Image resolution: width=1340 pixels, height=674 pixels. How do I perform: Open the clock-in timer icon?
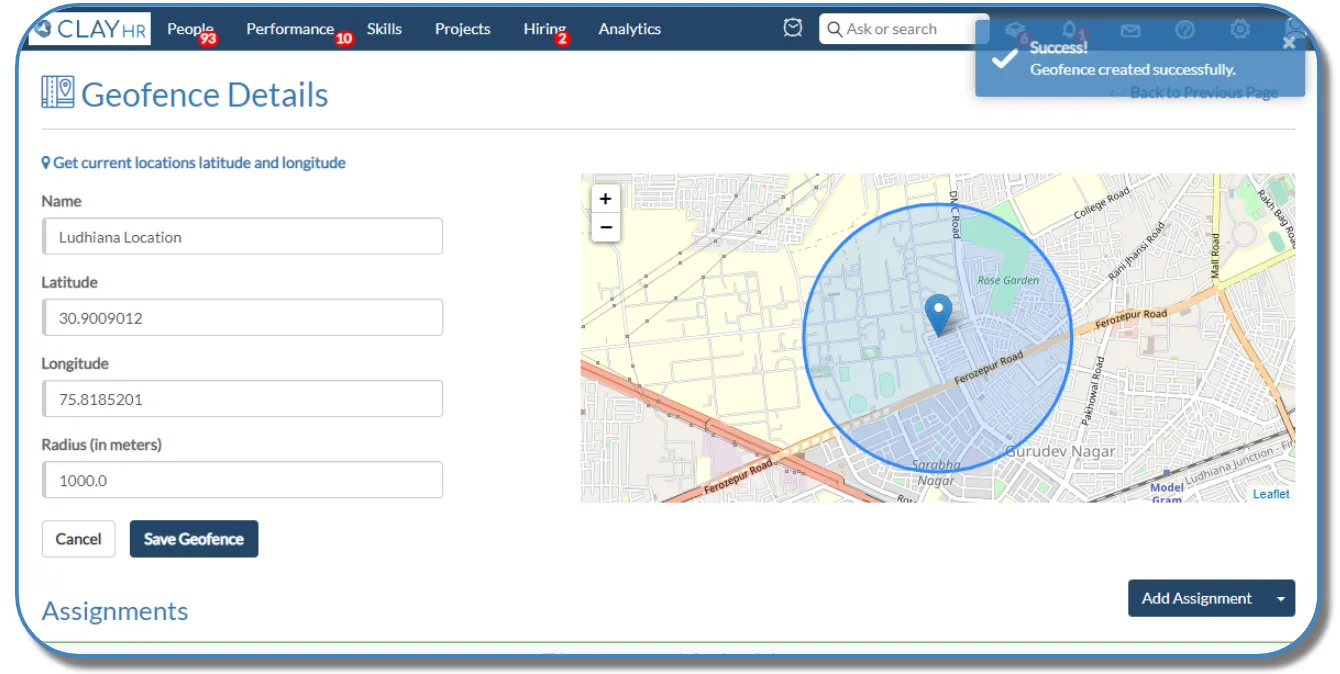pos(793,29)
